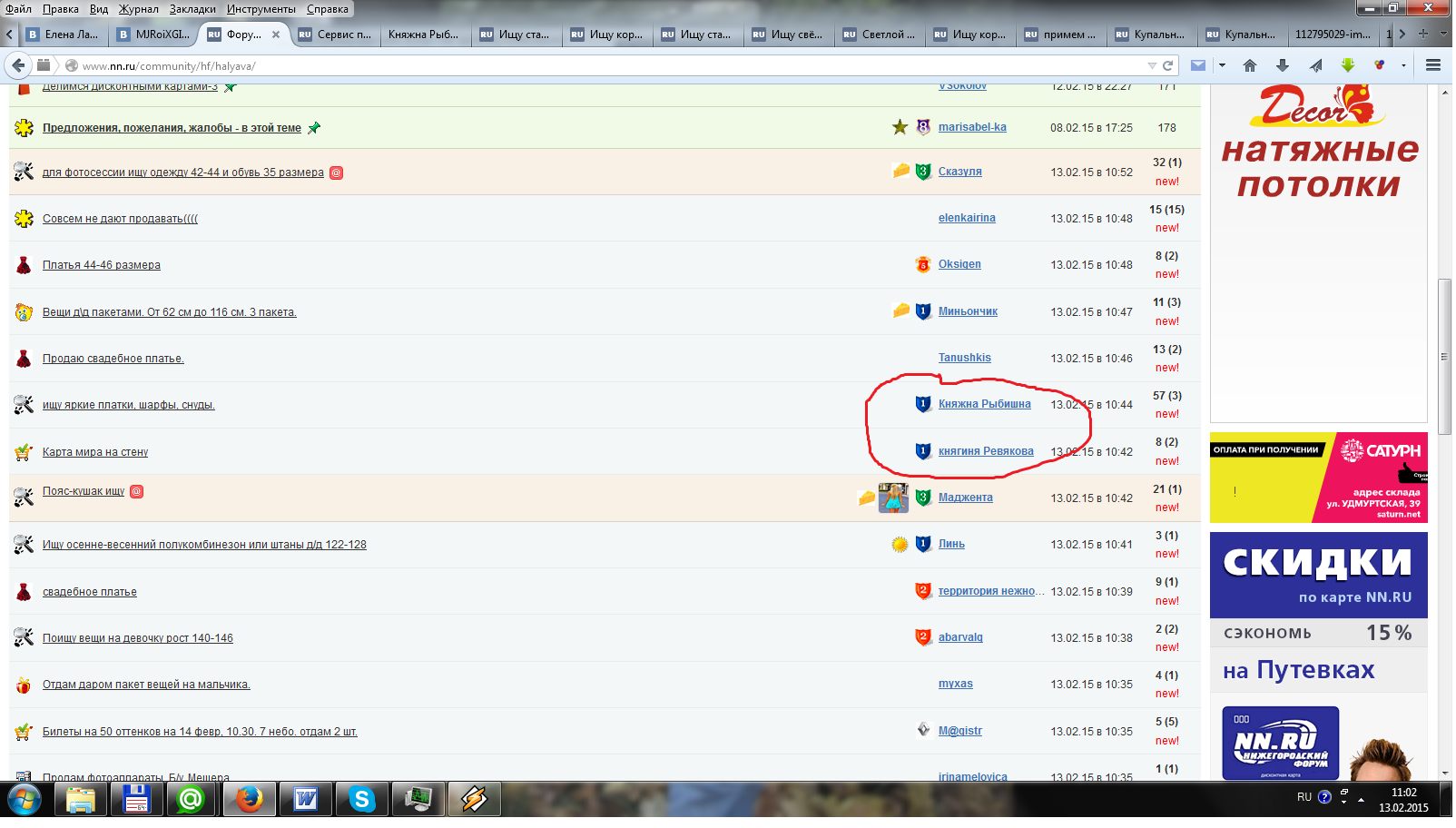Click the gift icon beside Отдам даром пакет
The height and width of the screenshot is (828, 1456).
[x=24, y=685]
